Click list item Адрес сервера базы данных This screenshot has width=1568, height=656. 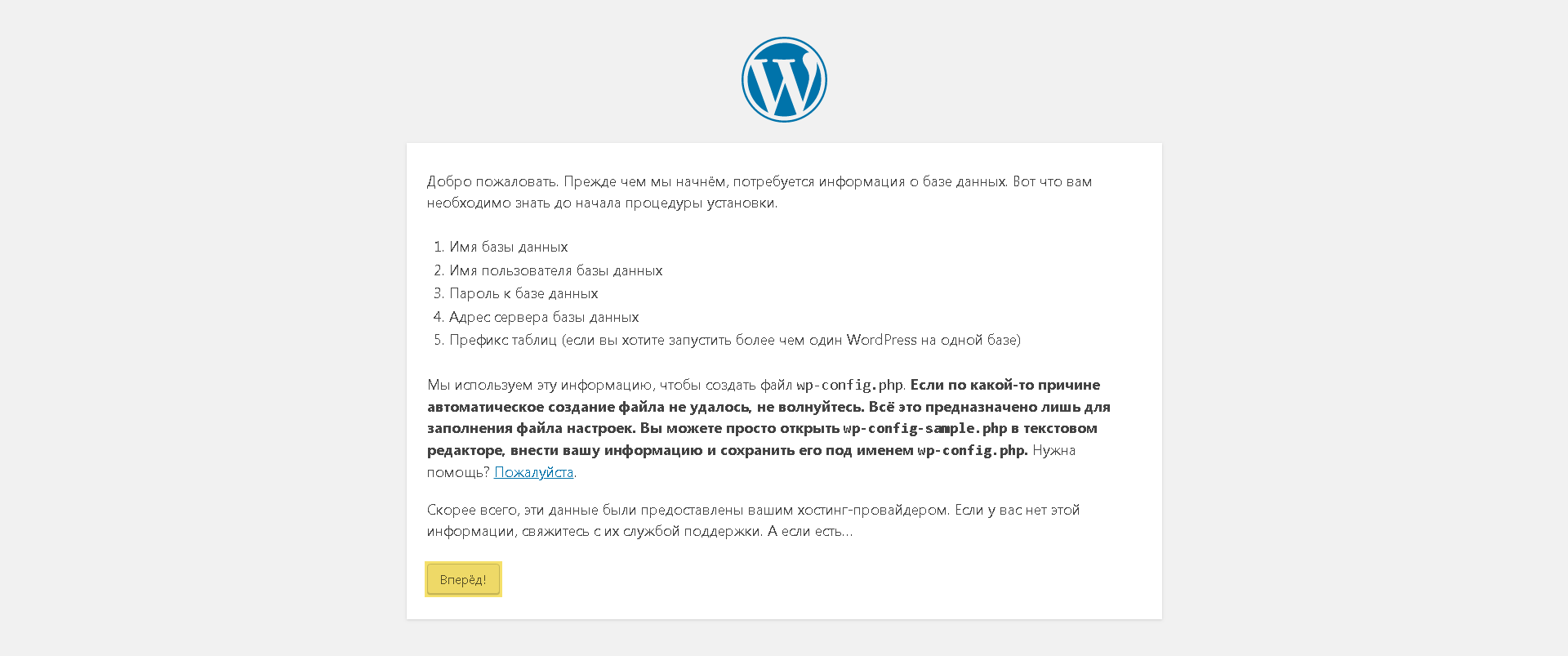[x=544, y=317]
